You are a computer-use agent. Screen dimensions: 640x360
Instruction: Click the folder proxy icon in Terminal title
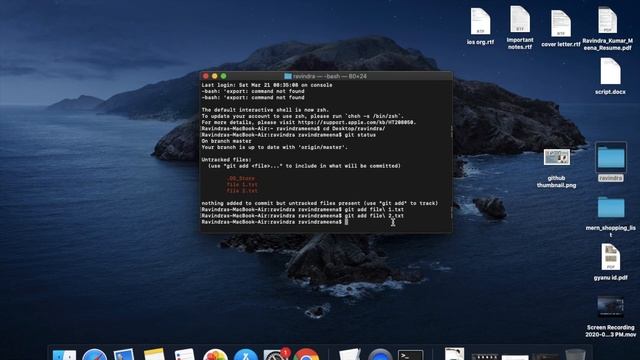(x=288, y=76)
